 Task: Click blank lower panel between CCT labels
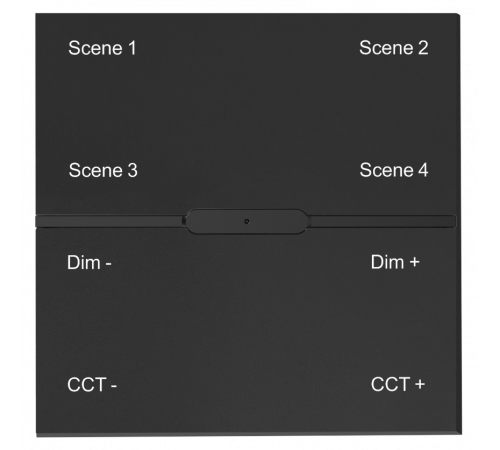244,385
